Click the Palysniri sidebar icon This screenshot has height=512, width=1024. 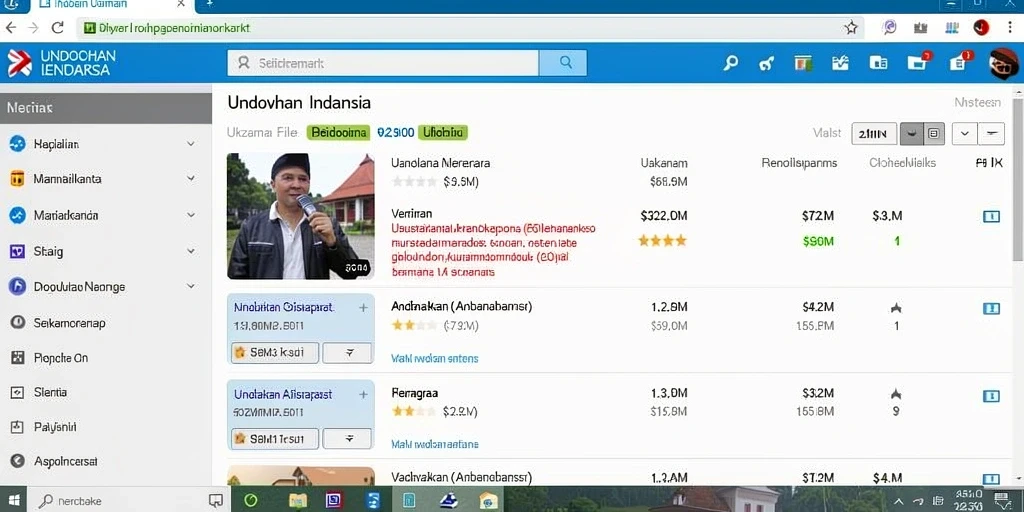pyautogui.click(x=18, y=427)
